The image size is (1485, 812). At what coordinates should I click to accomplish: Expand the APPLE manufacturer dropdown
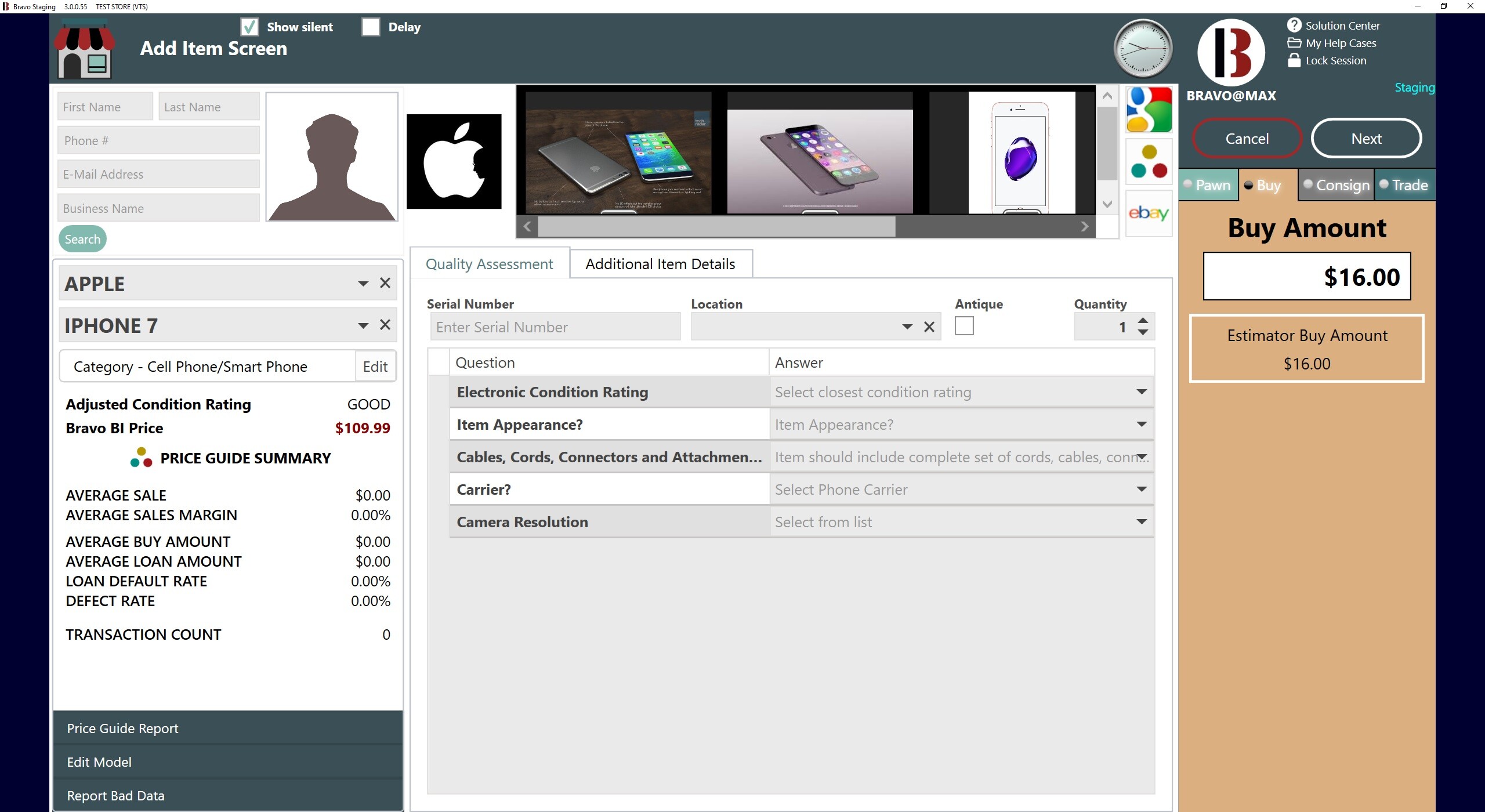coord(363,284)
